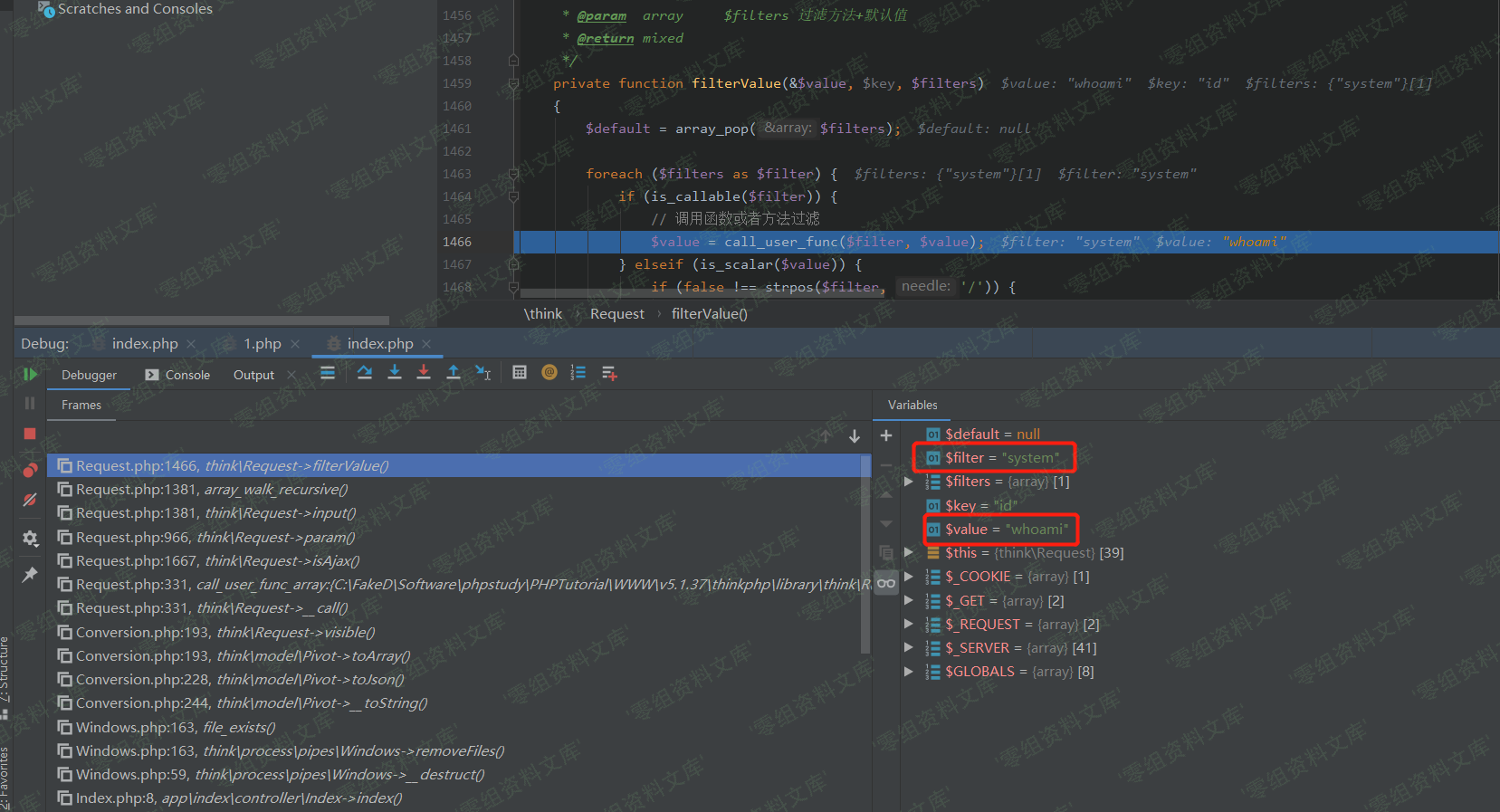This screenshot has height=812, width=1500.
Task: Click the red Force Step Into icon
Action: click(424, 373)
